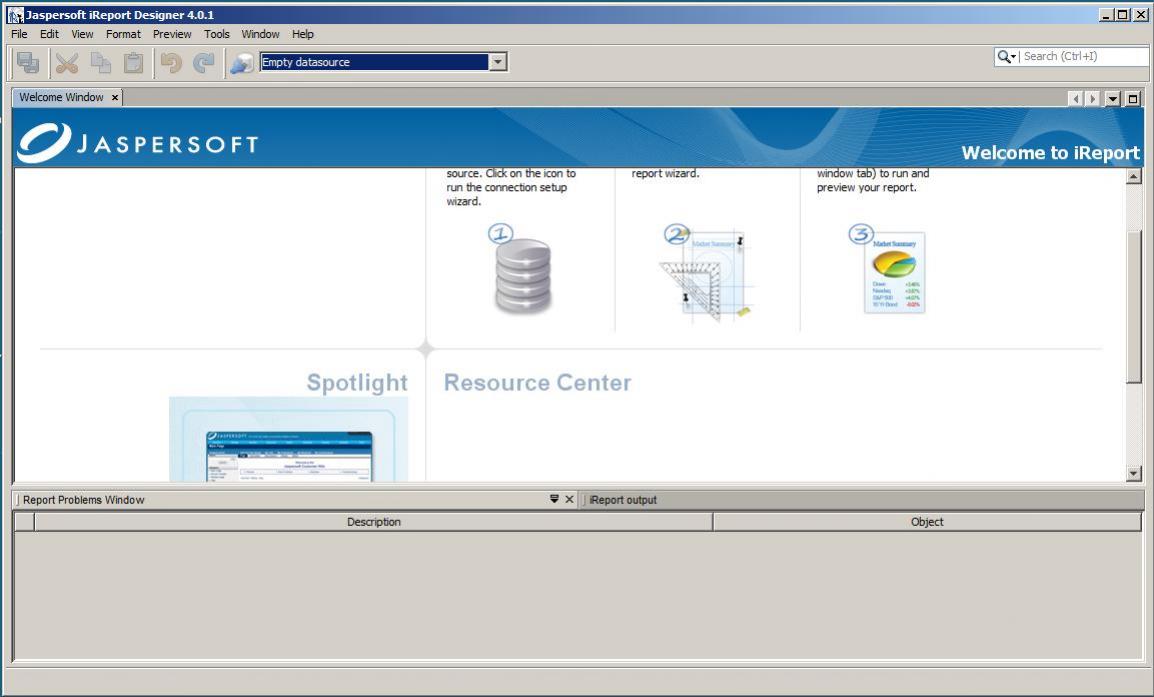Click the Save All toolbar icon
Viewport: 1154px width, 697px height.
point(28,63)
